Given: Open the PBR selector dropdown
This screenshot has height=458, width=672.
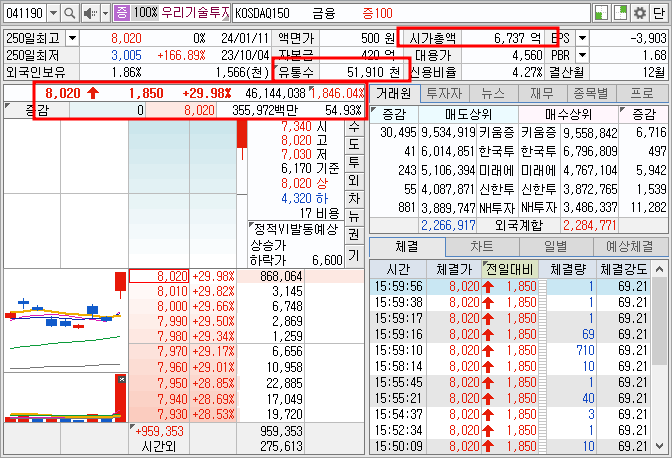Looking at the screenshot, I should pos(582,55).
